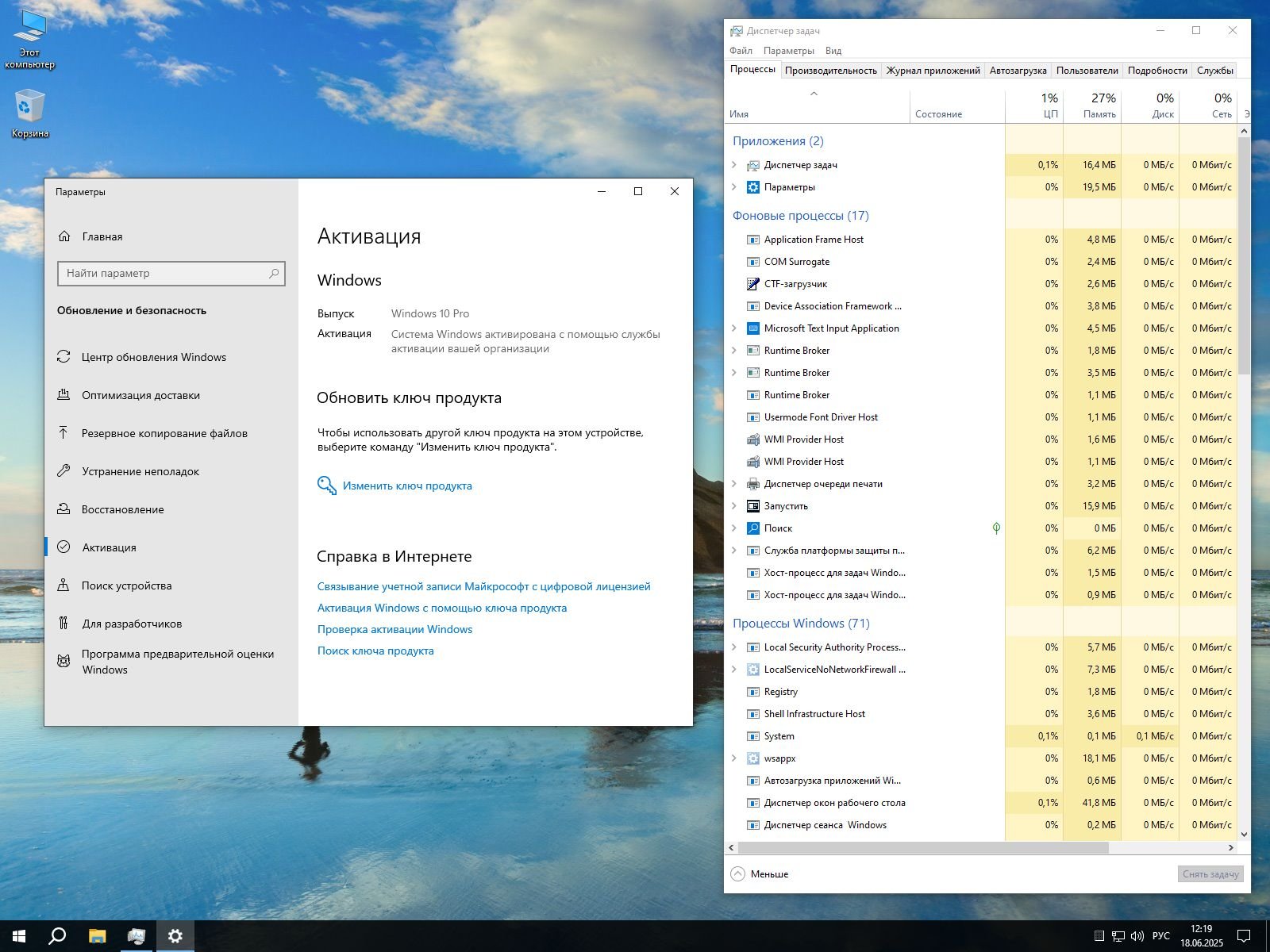1270x952 pixels.
Task: Expand the wsappx process group
Action: 734,758
